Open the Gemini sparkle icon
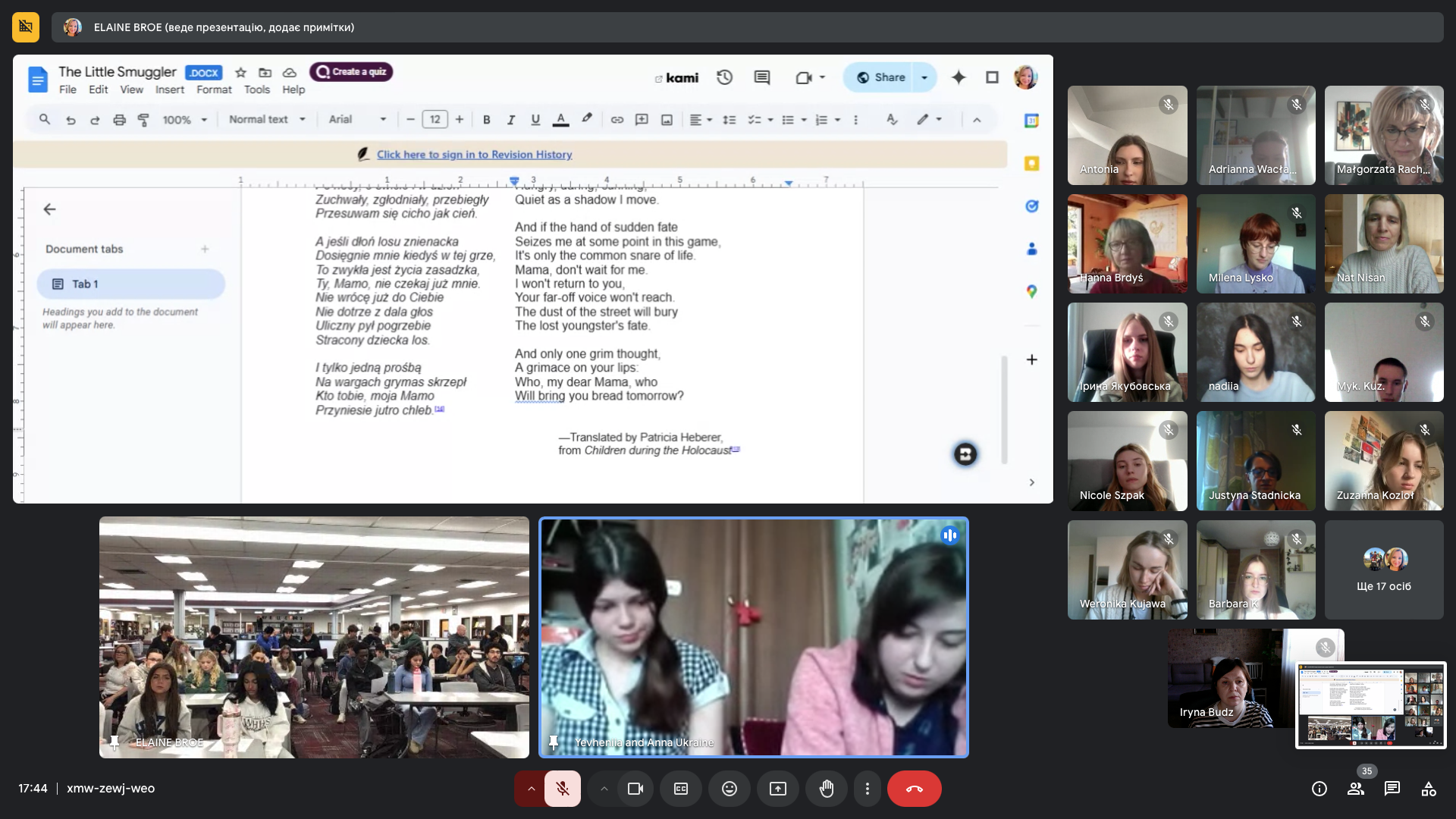Image resolution: width=1456 pixels, height=819 pixels. [x=959, y=77]
